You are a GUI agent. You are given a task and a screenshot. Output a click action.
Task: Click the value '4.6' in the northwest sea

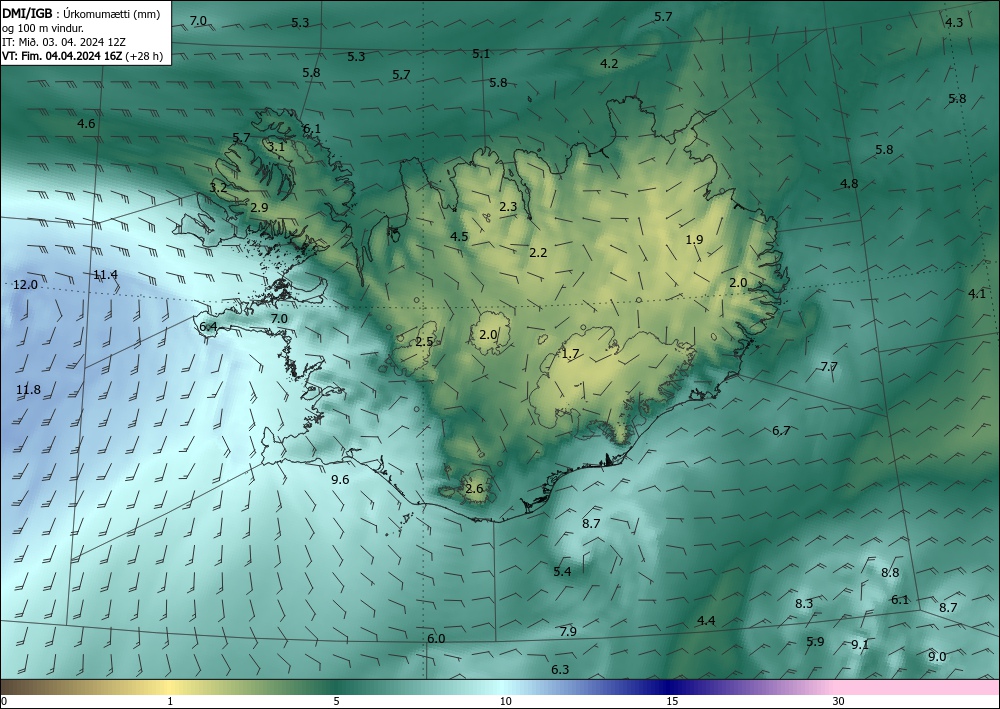click(x=86, y=124)
